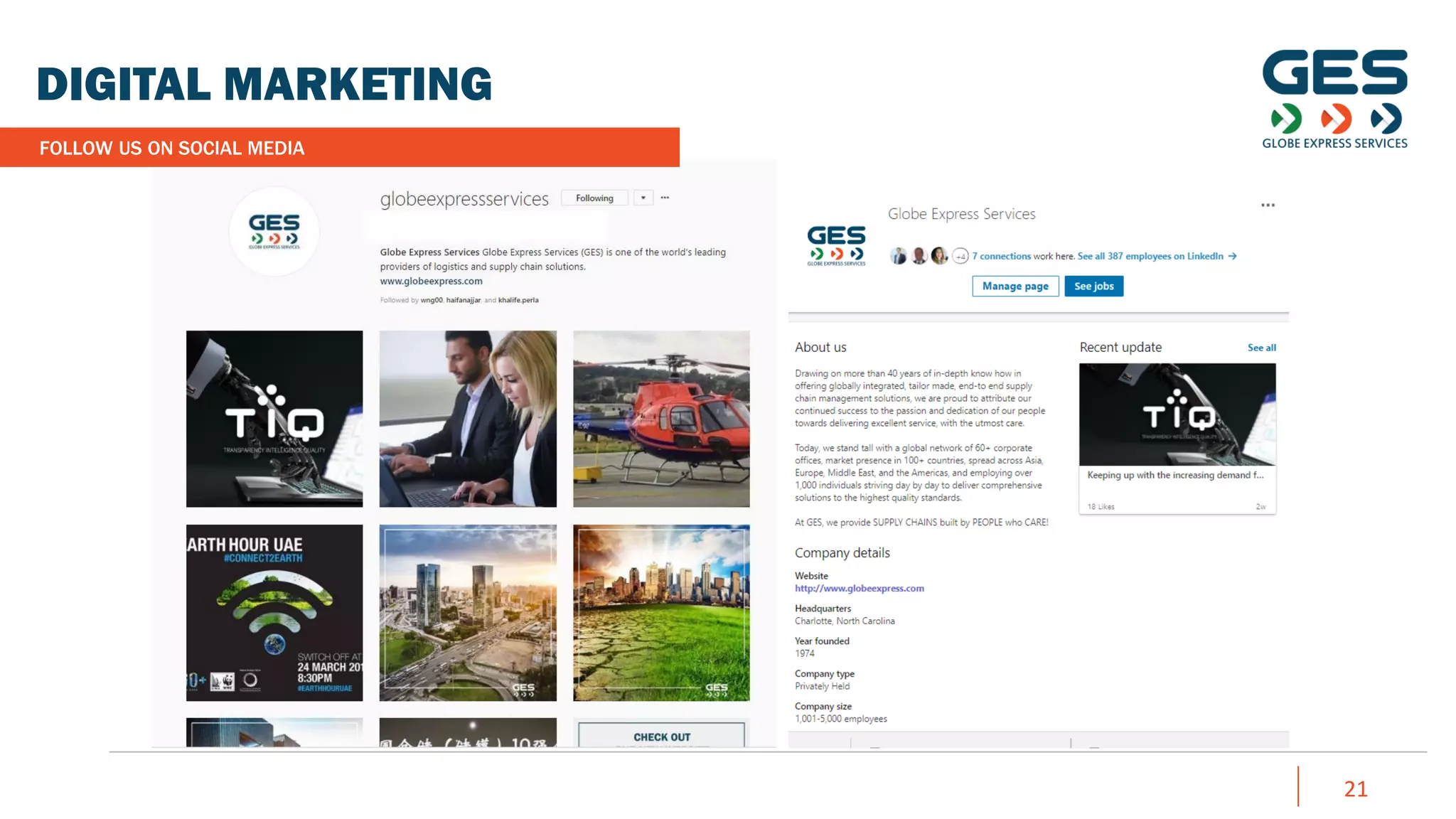Click the 18 Likes count
Viewport: 1456px width, 819px height.
[x=1101, y=507]
